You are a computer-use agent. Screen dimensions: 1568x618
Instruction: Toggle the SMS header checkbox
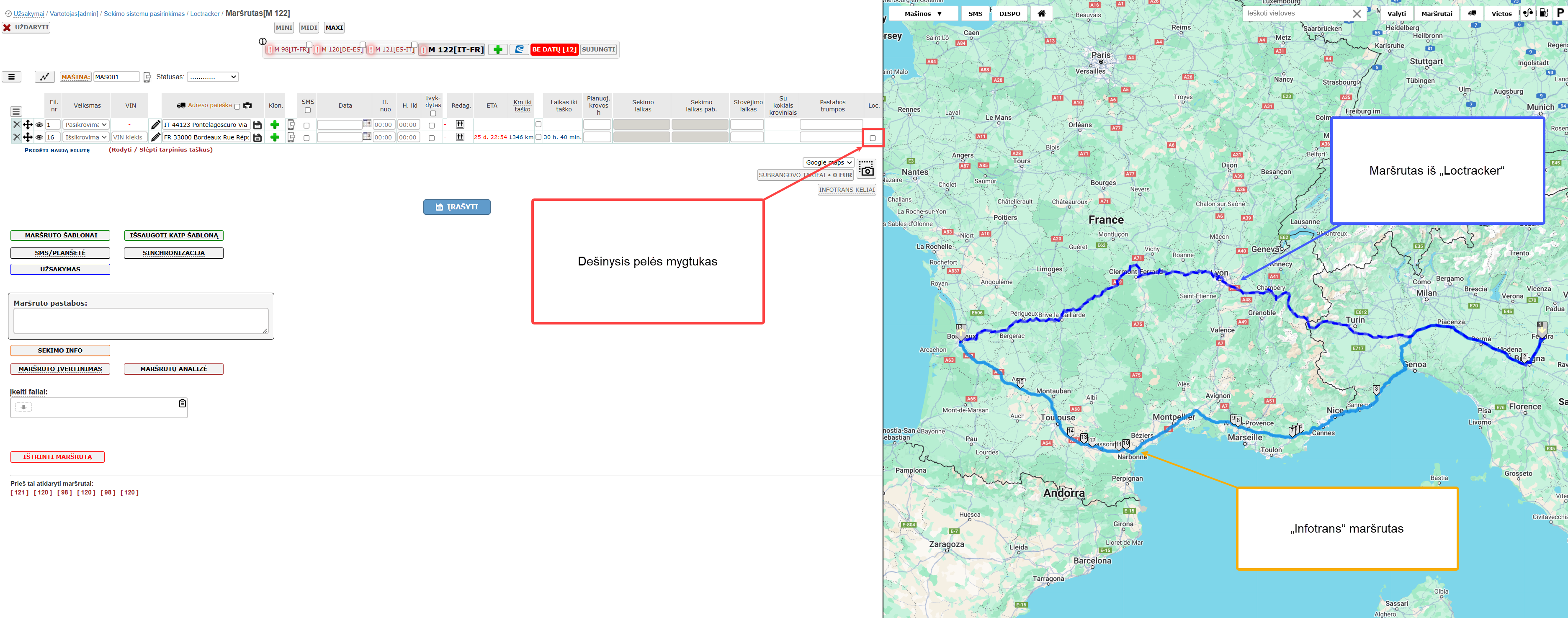[x=307, y=110]
